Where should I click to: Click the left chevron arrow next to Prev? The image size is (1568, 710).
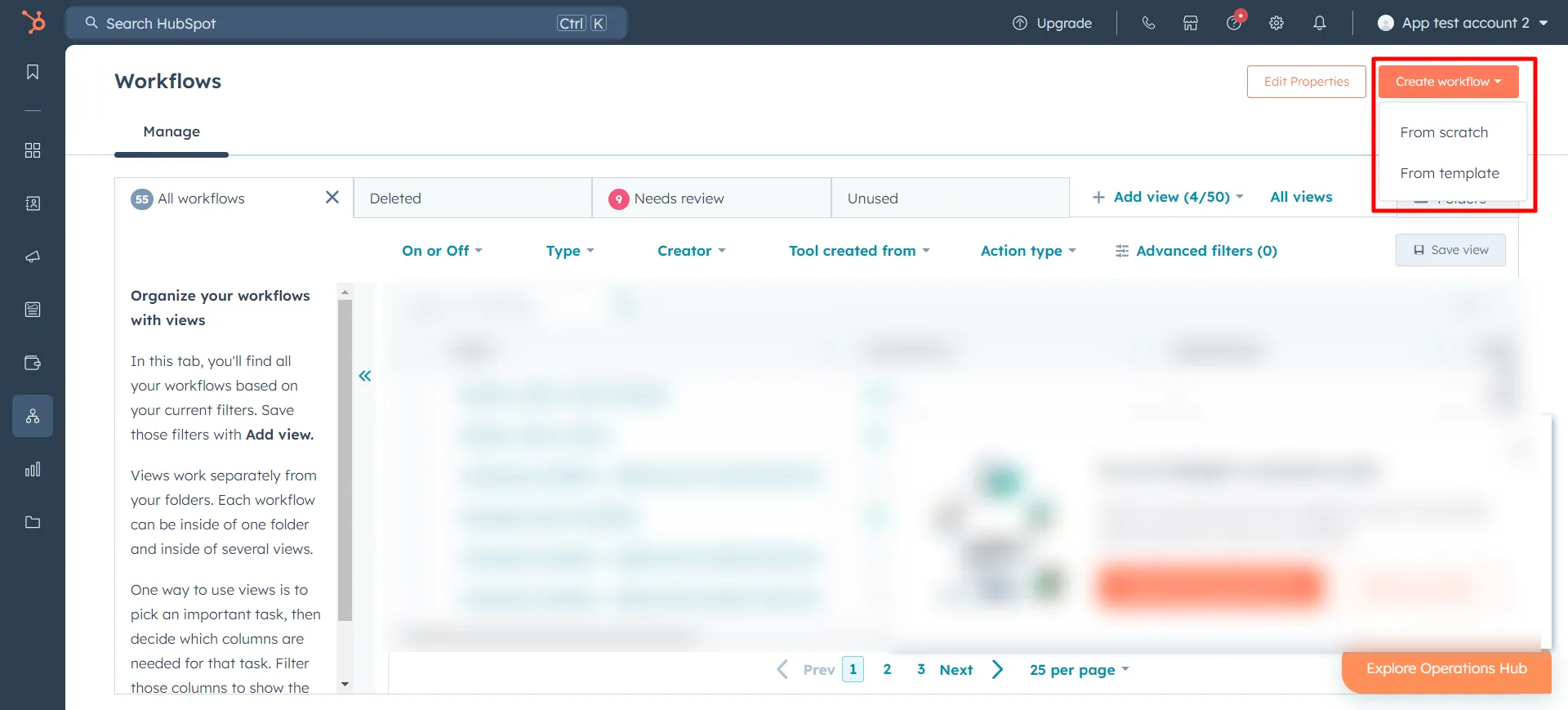[782, 669]
